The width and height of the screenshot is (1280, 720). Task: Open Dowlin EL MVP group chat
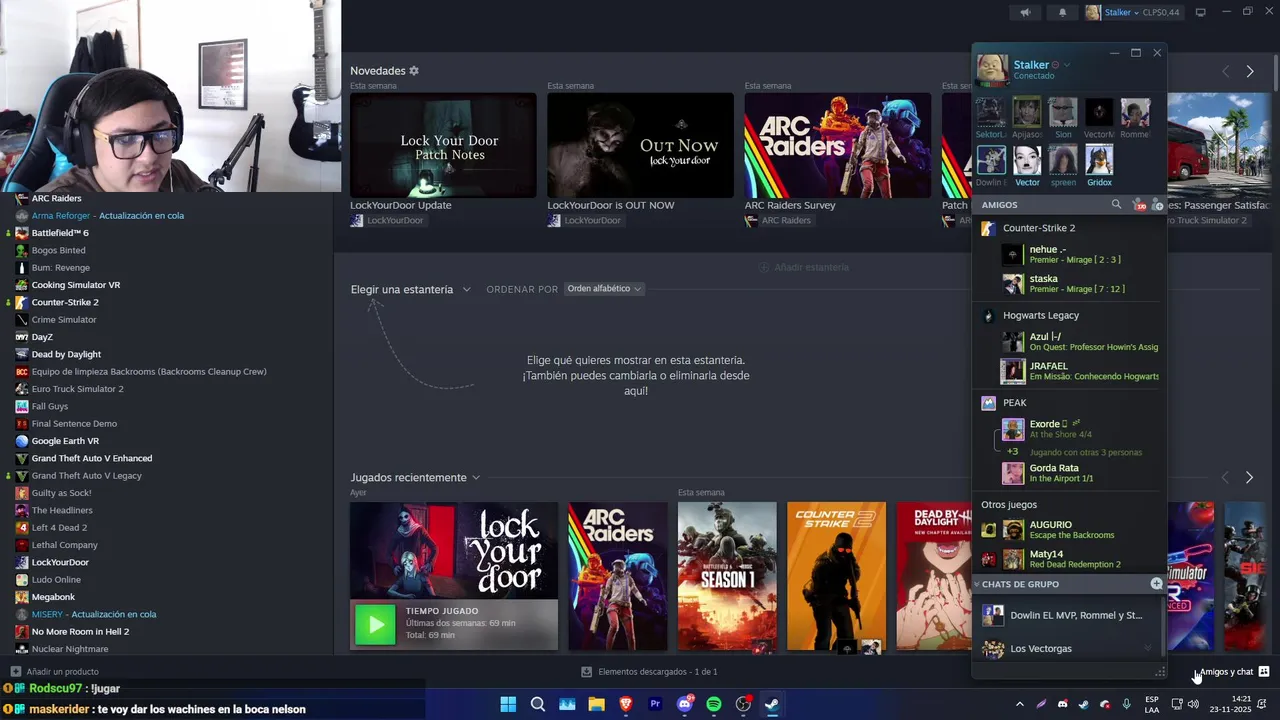coord(1069,616)
